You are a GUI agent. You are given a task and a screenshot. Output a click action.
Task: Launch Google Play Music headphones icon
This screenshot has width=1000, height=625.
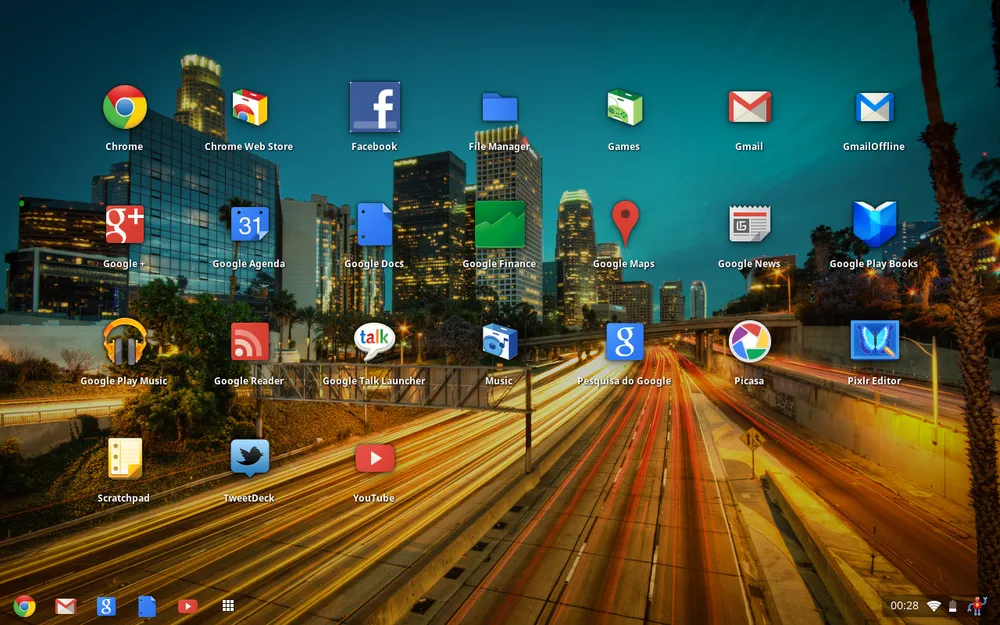(x=125, y=342)
